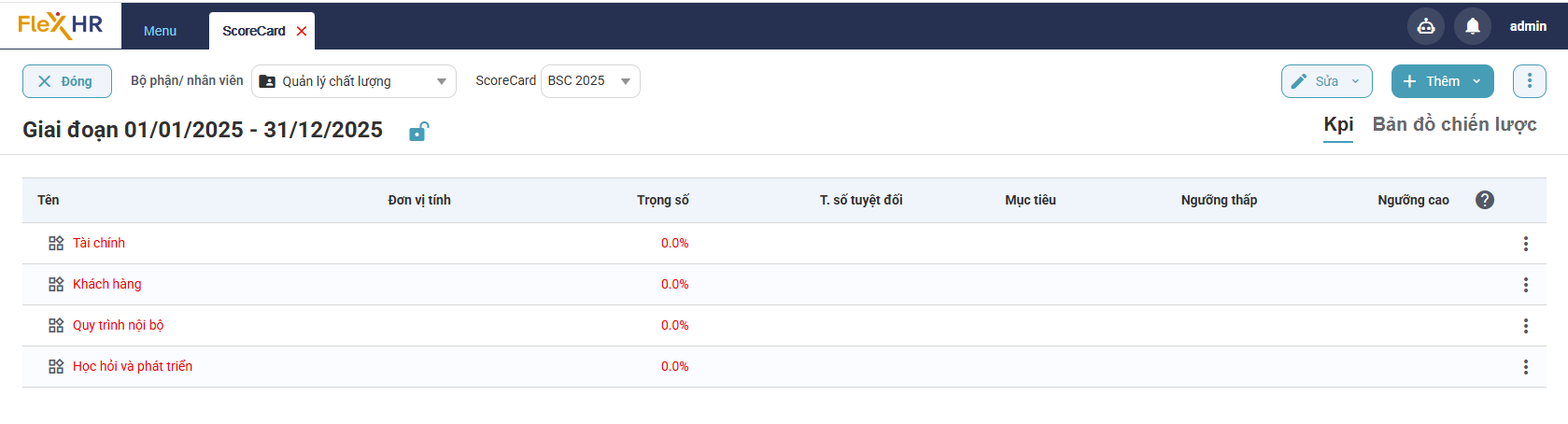
Task: Expand the Sửa edit dropdown
Action: [x=1355, y=81]
